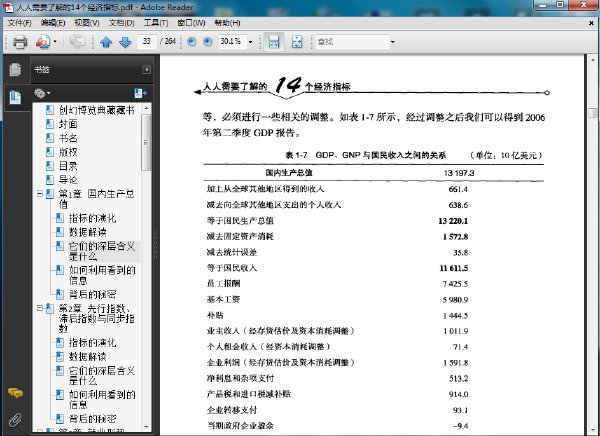Screen dimensions: 600x436
Task: Click table value 13 197.3
Action: click(459, 173)
